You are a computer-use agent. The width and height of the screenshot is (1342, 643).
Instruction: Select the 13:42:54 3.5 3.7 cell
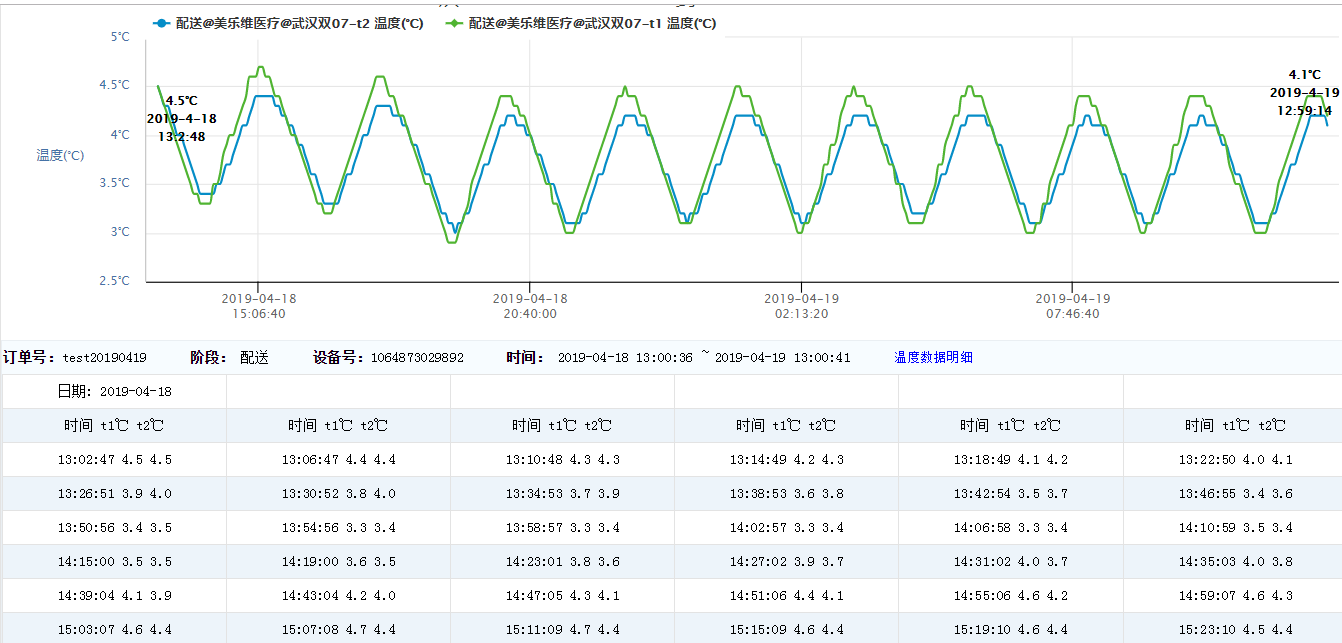pyautogui.click(x=1010, y=494)
